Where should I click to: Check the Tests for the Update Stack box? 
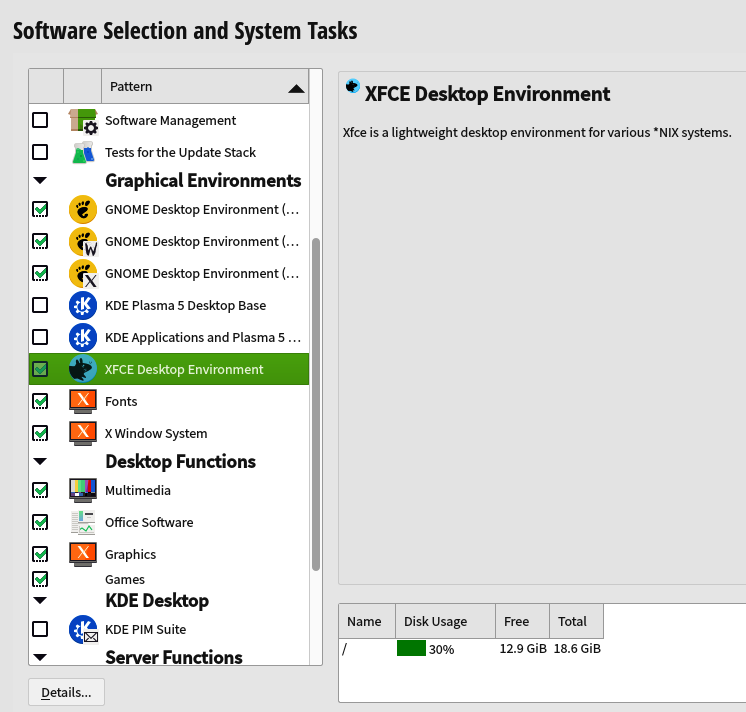point(40,152)
